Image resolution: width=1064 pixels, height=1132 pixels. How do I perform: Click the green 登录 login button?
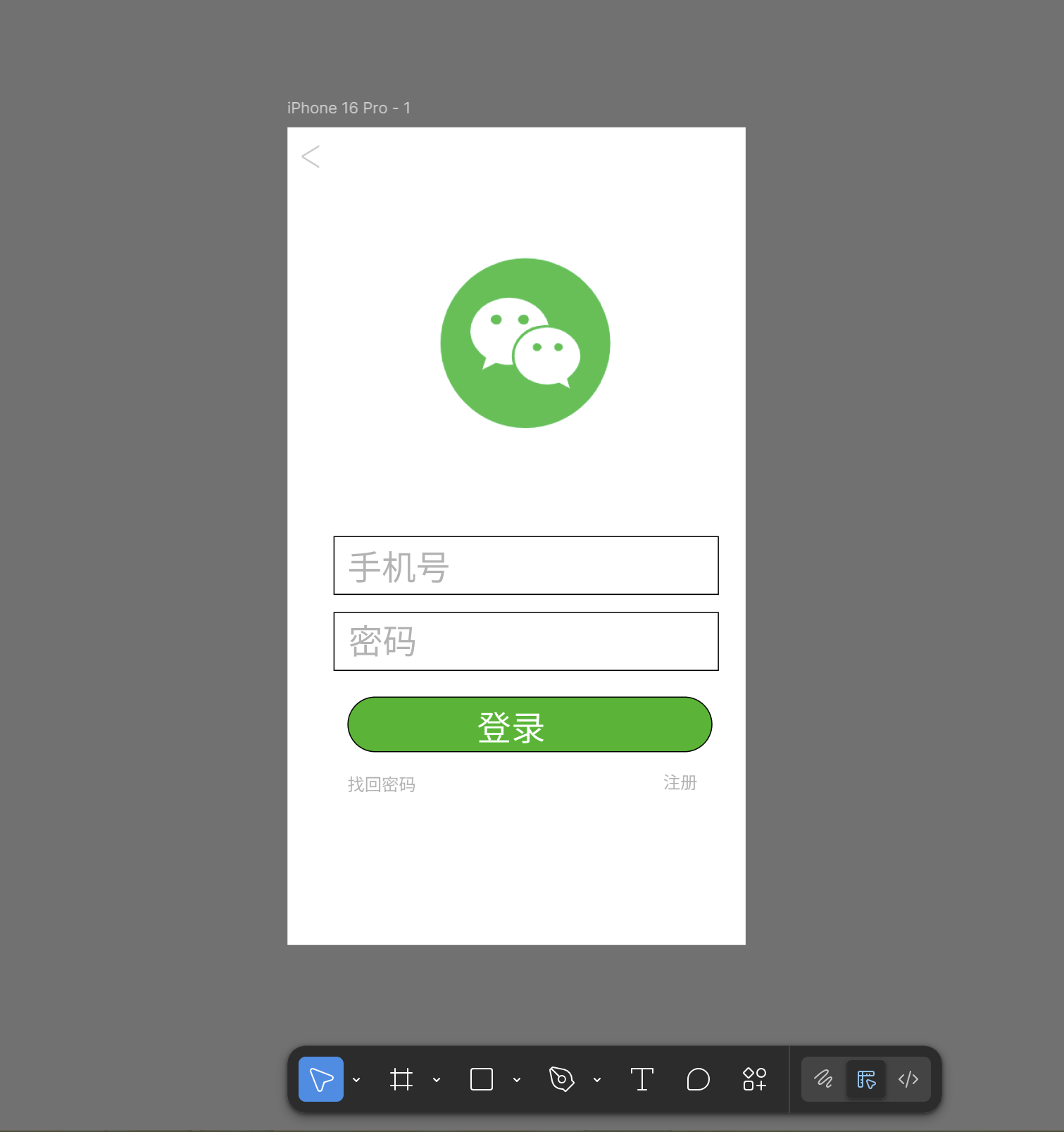click(530, 724)
